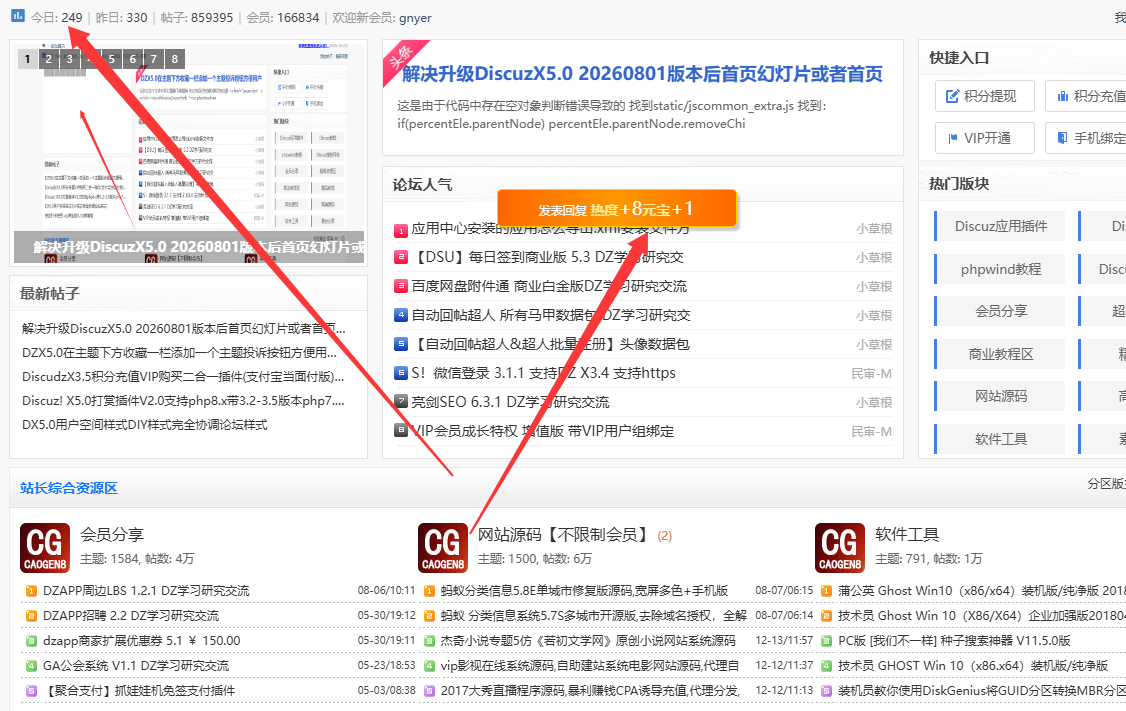Click green icon beside 杰奇小说专题5仿 thread
1126x711 pixels.
429,641
